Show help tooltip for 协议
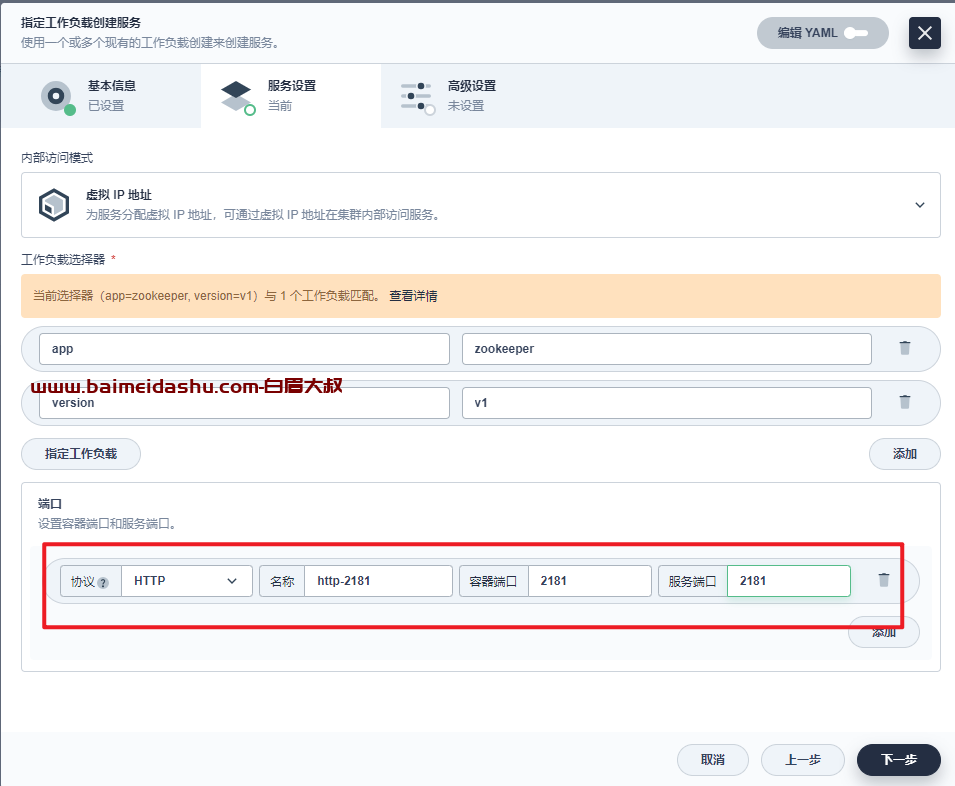 click(103, 583)
